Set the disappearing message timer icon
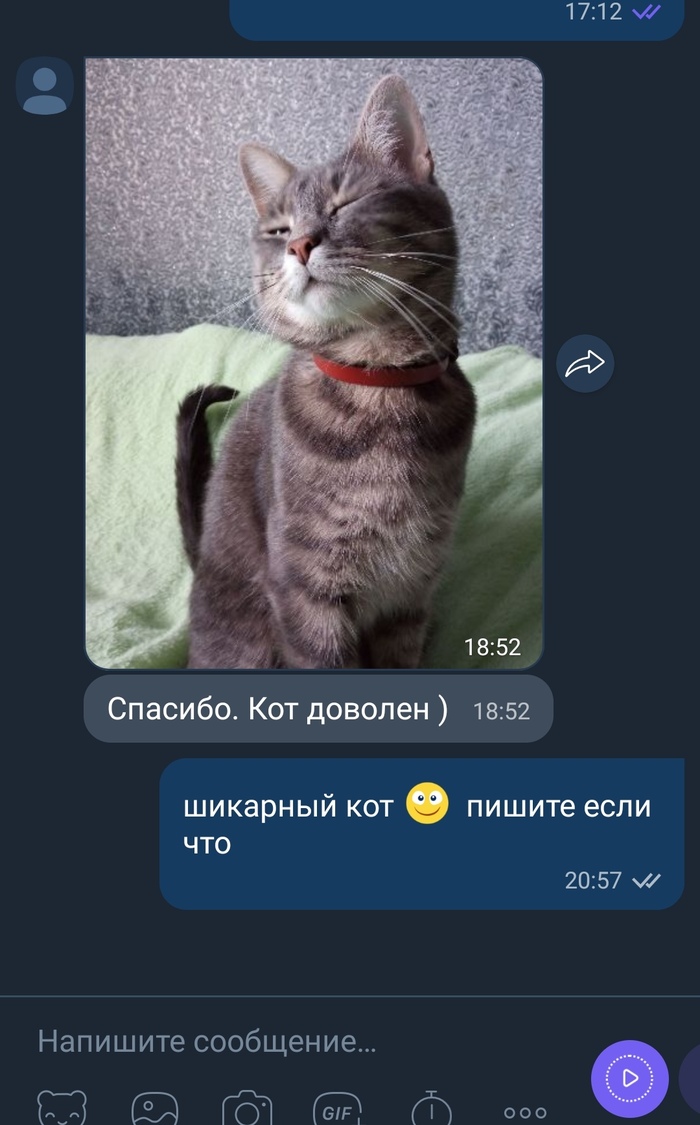Viewport: 700px width, 1125px height. 431,1108
